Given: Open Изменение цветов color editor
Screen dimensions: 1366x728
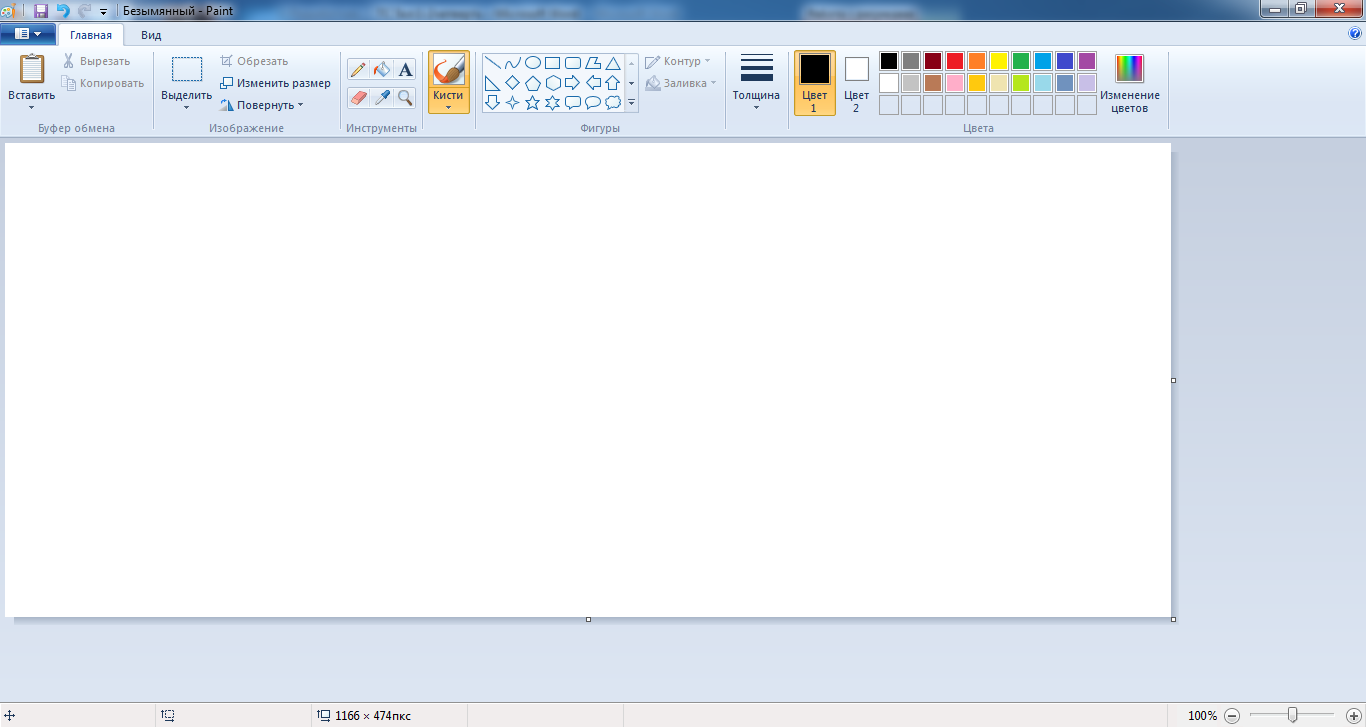Looking at the screenshot, I should pyautogui.click(x=1130, y=83).
